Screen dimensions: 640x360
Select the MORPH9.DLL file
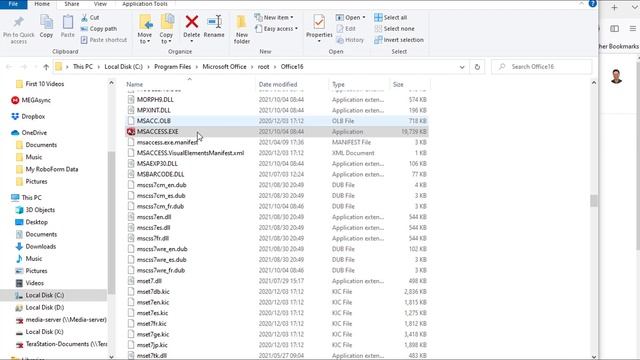[x=277, y=100]
